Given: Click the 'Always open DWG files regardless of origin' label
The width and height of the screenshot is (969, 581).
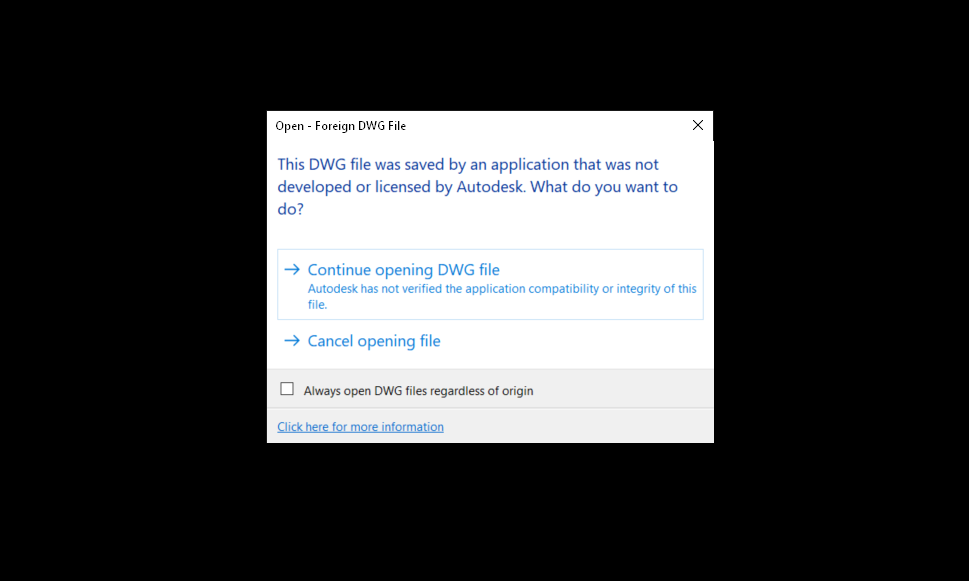Looking at the screenshot, I should [x=418, y=391].
